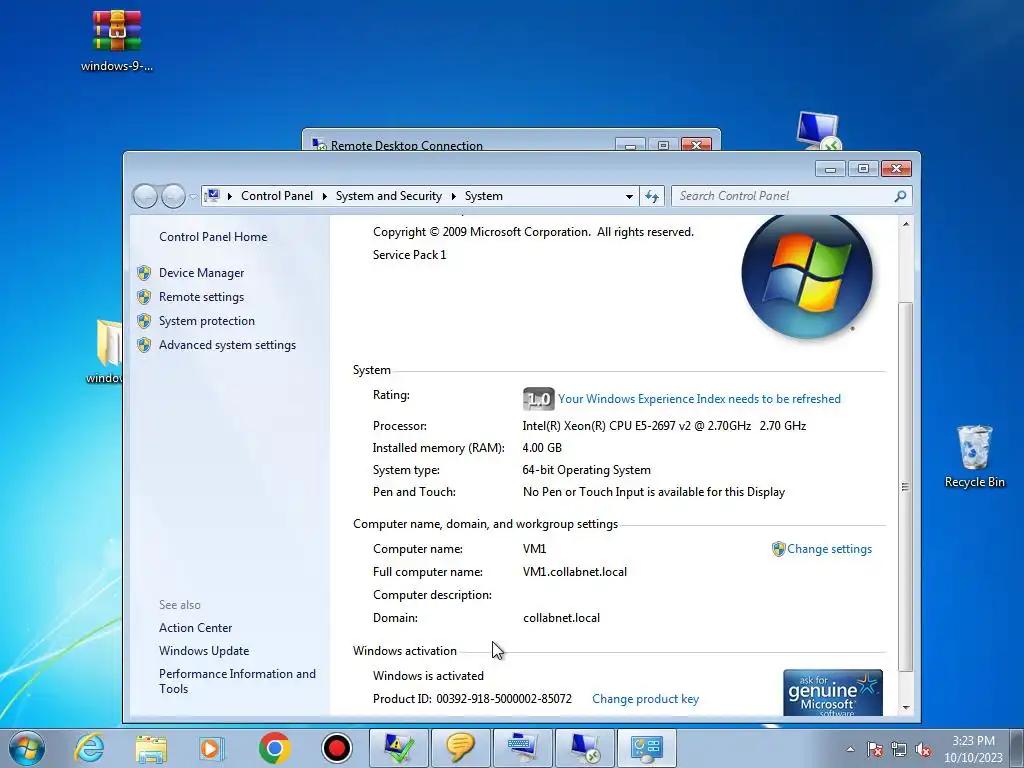1024x768 pixels.
Task: Click the search magnifier icon
Action: 900,196
